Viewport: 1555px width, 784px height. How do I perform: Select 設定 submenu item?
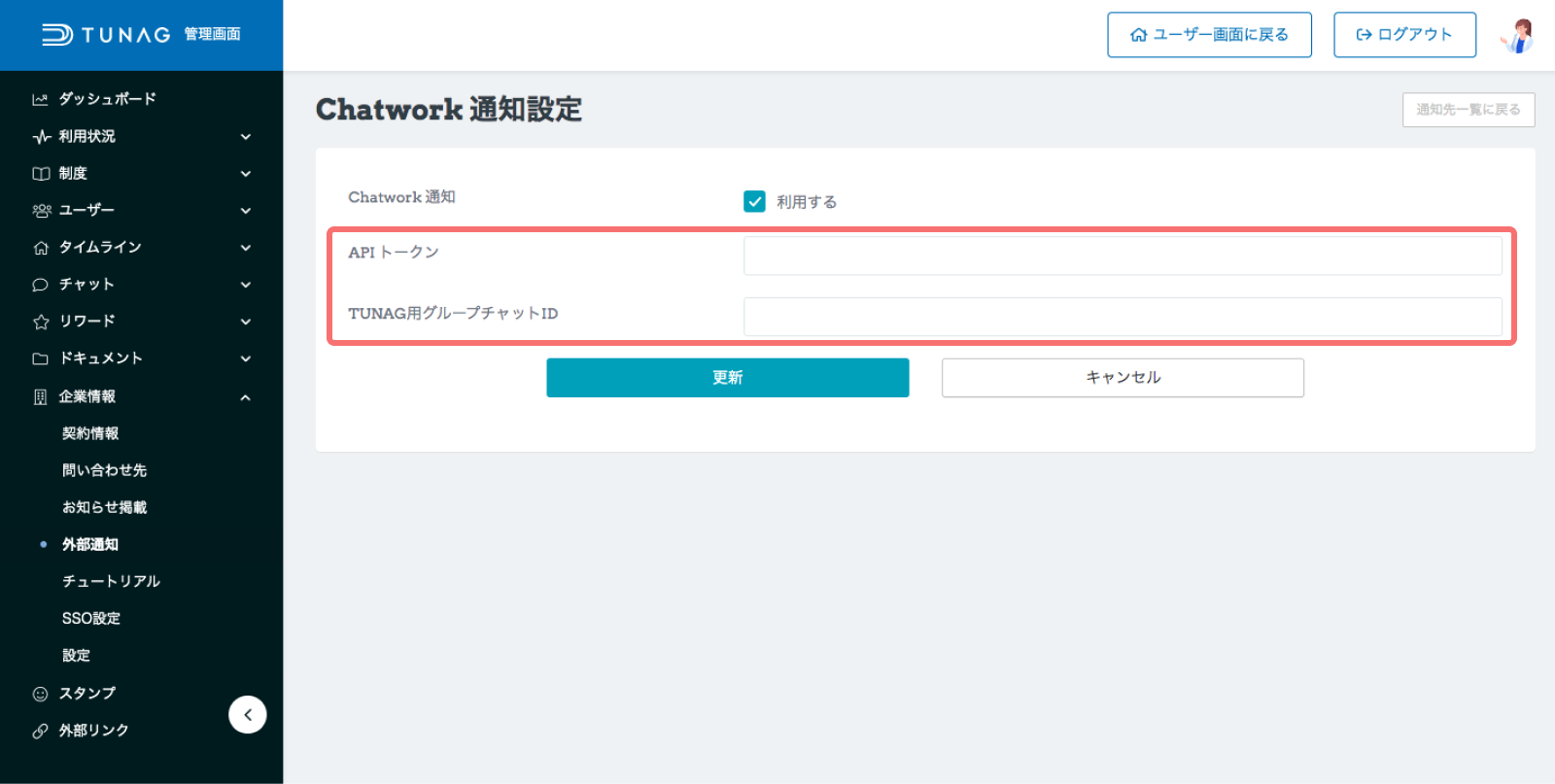[x=76, y=655]
